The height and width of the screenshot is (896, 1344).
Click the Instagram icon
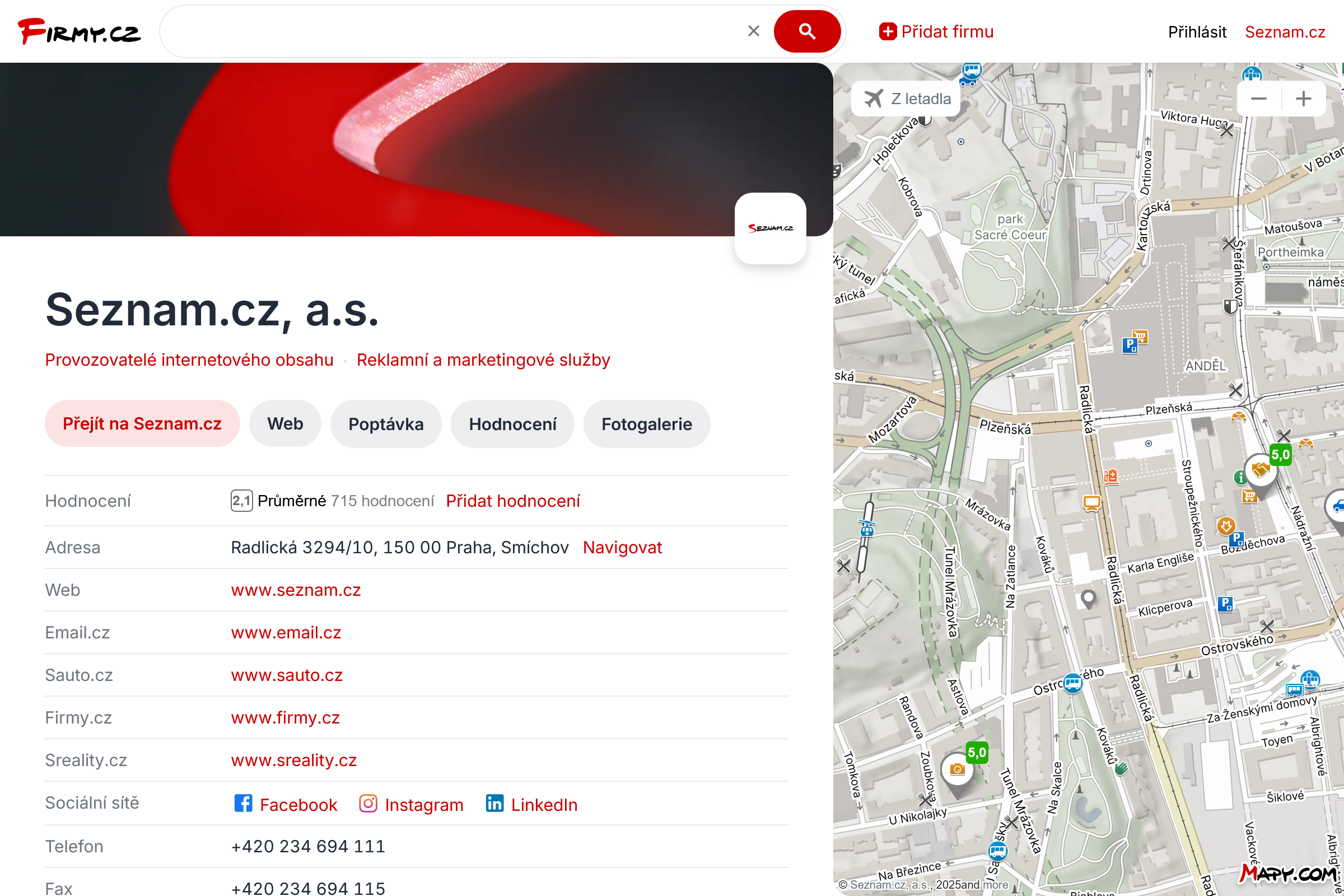[x=368, y=803]
